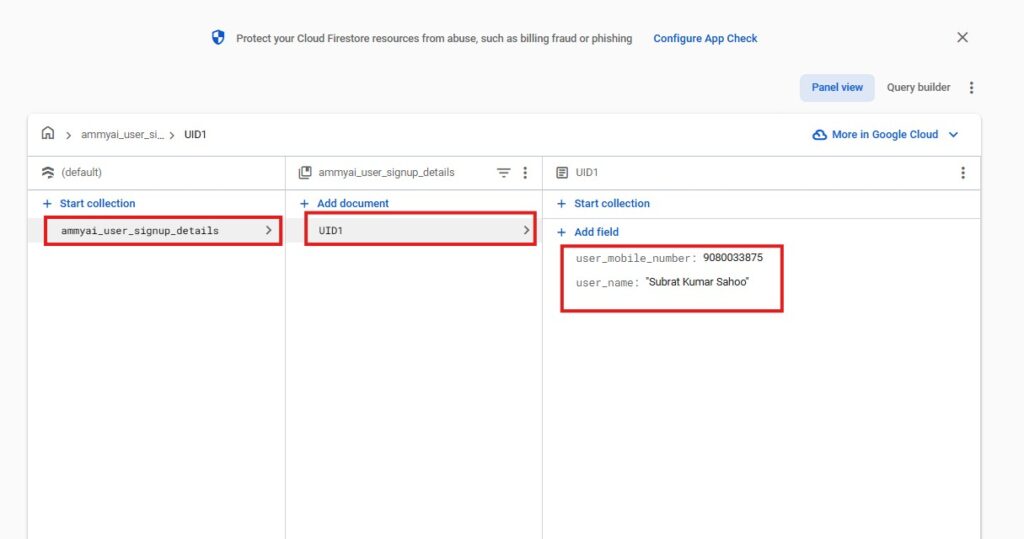Expand the UID1 document chevron
Image resolution: width=1024 pixels, height=539 pixels.
point(526,231)
